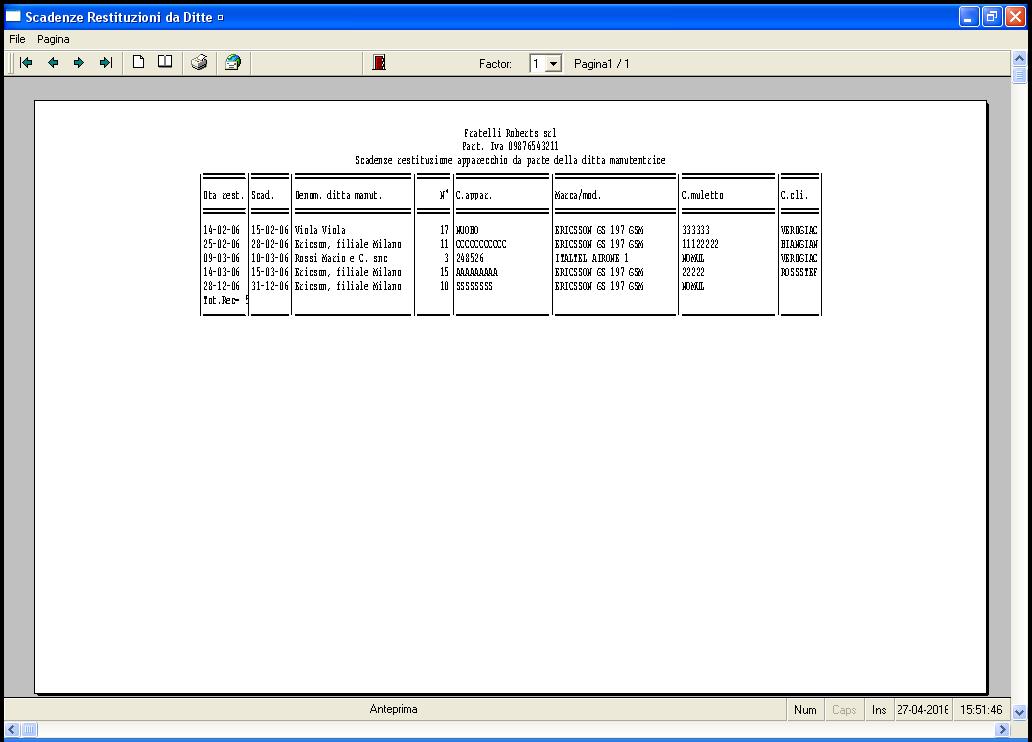Click the time 15:51:46 in status bar
The height and width of the screenshot is (742, 1032).
coord(981,710)
